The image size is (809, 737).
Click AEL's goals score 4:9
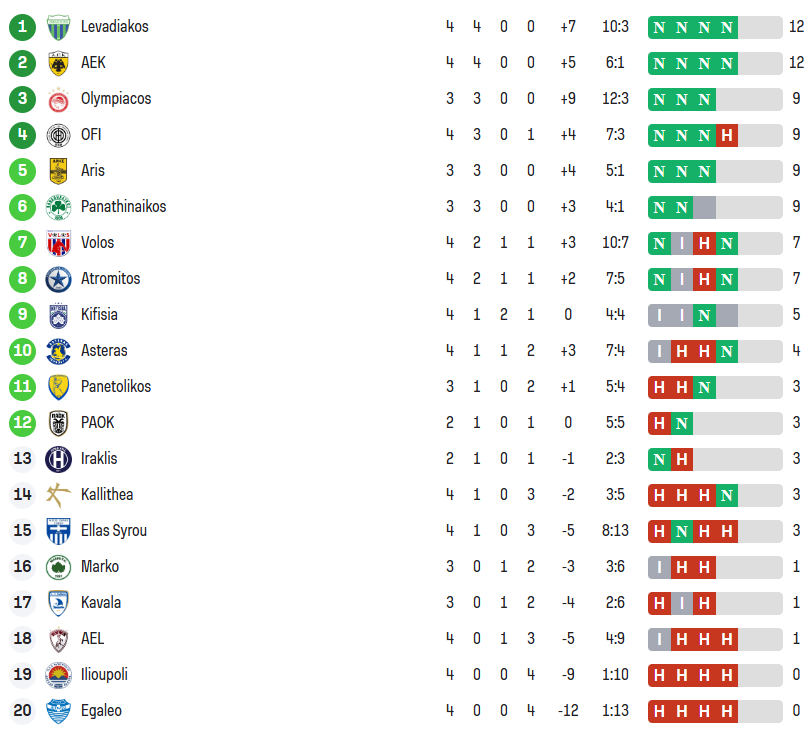(x=615, y=639)
